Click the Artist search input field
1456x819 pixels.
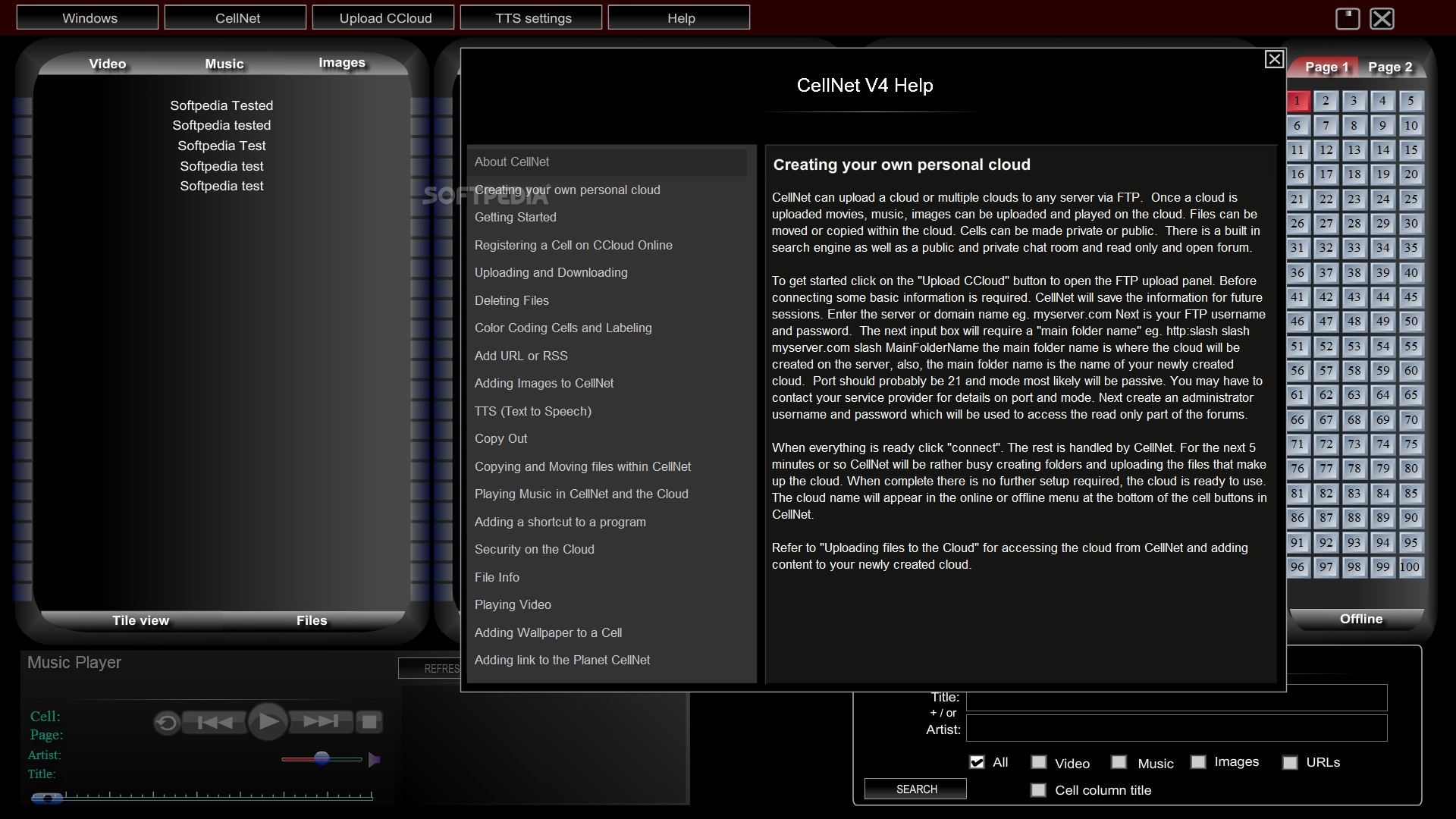[1176, 728]
